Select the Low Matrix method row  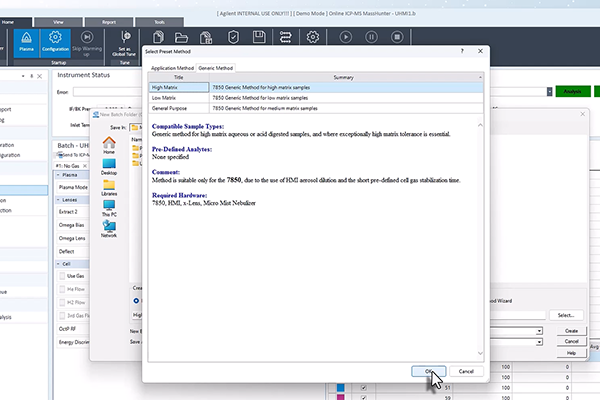point(316,98)
